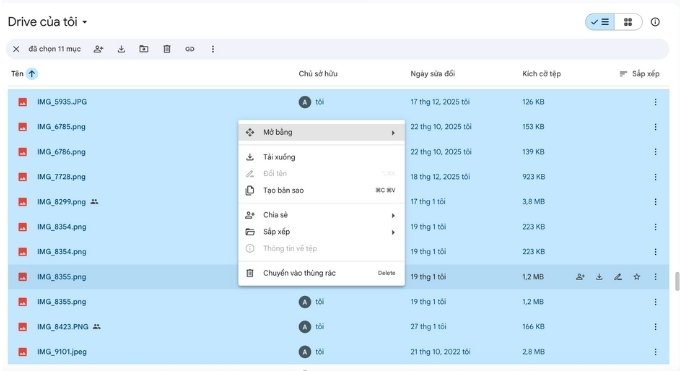Image resolution: width=680 pixels, height=371 pixels.
Task: Open more options for IMG_8423.PNG
Action: click(655, 326)
